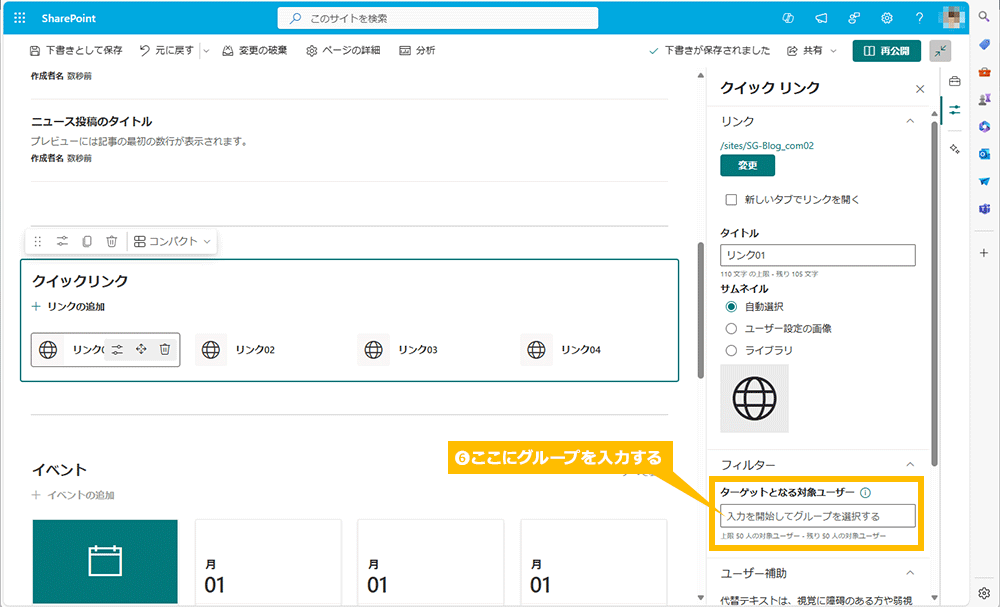Click イベントの追加
This screenshot has width=1000, height=607.
point(73,495)
